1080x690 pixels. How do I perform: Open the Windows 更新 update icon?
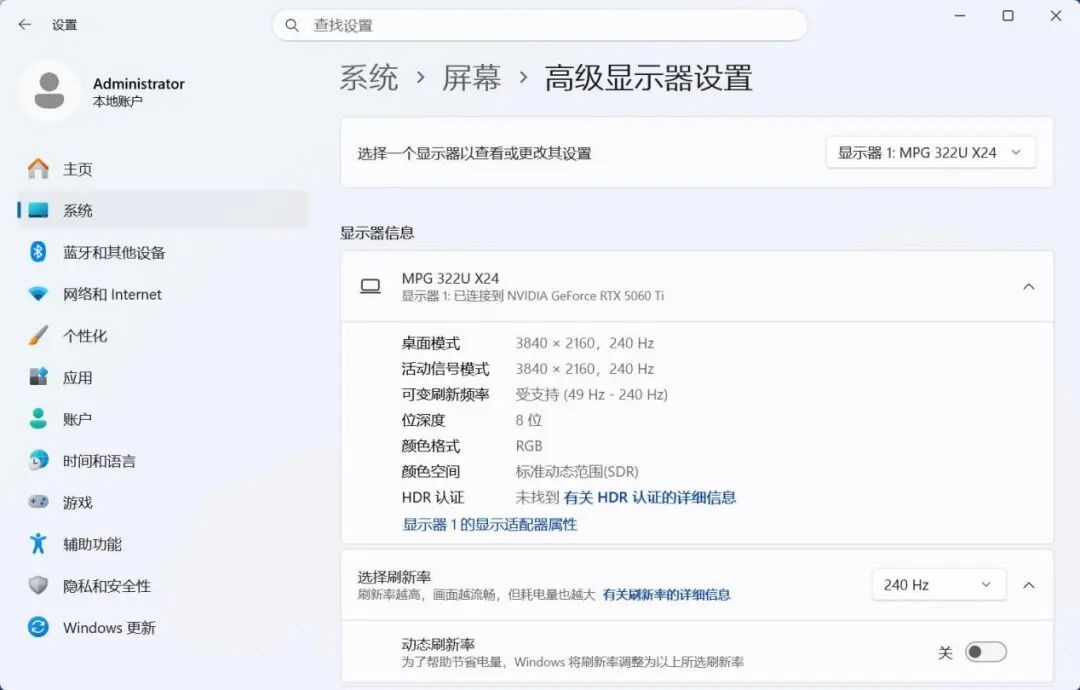point(39,627)
